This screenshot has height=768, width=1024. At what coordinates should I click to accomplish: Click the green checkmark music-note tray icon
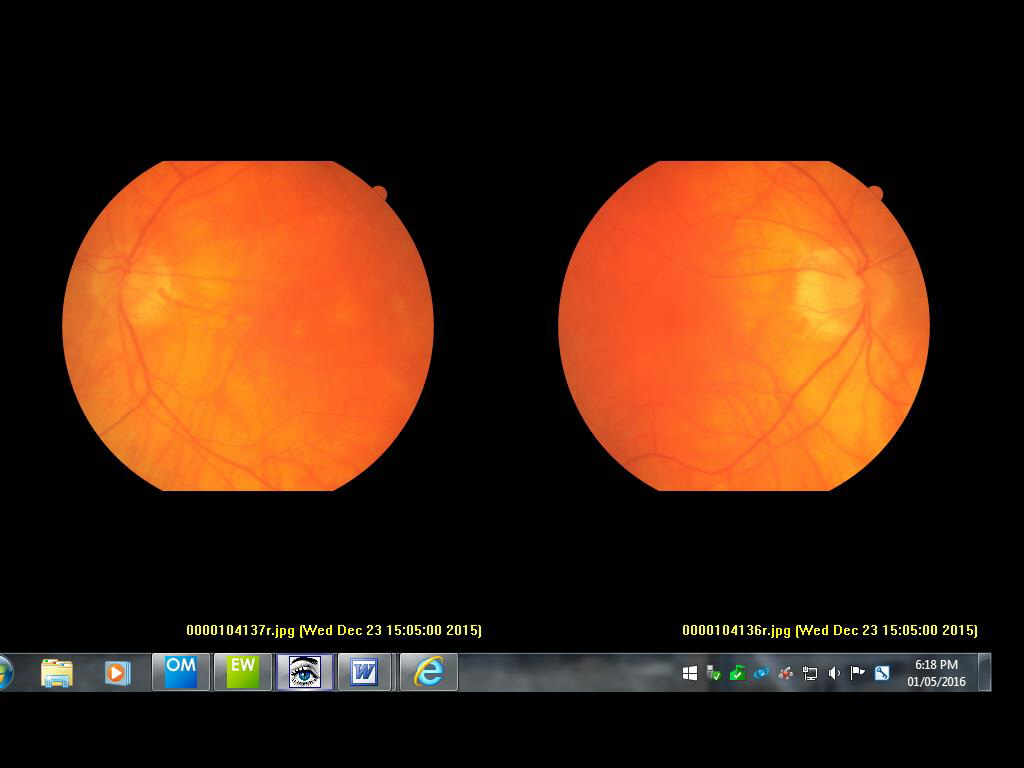tap(737, 673)
